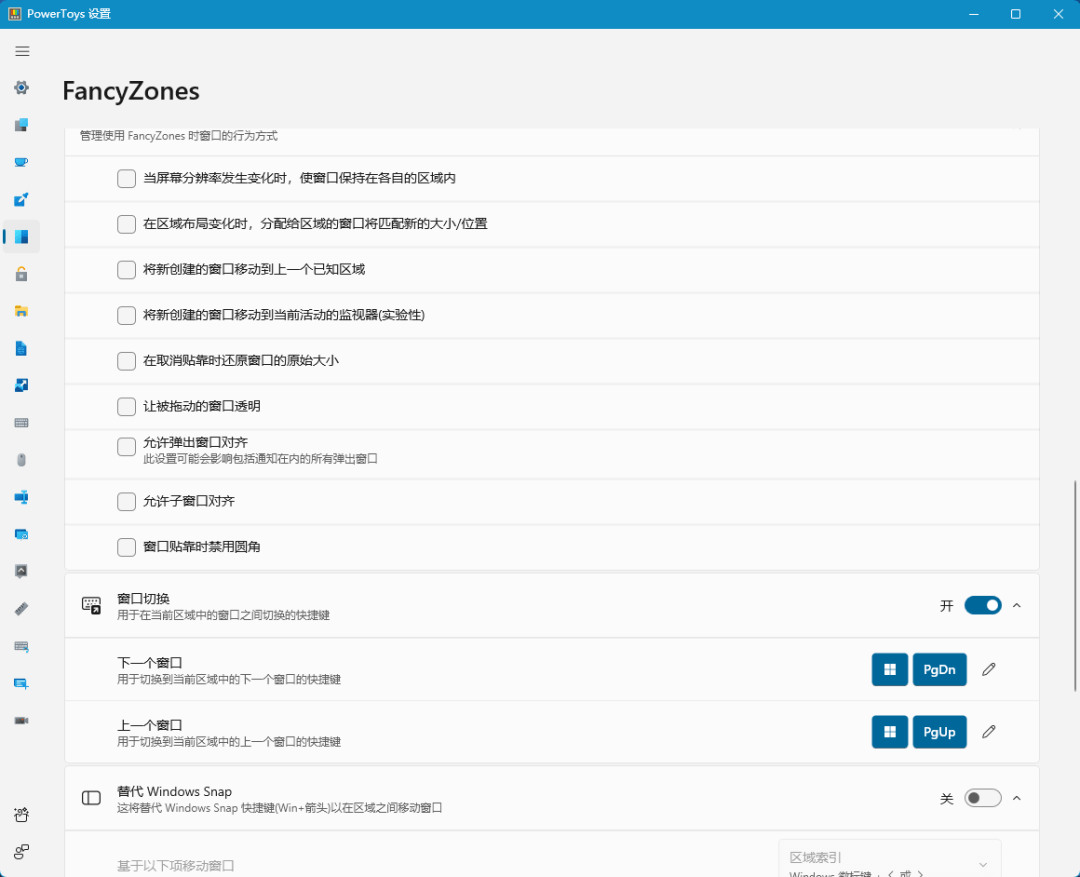Click the 窗口切换 keyboard shortcut icon
1080x877 pixels.
pyautogui.click(x=90, y=604)
